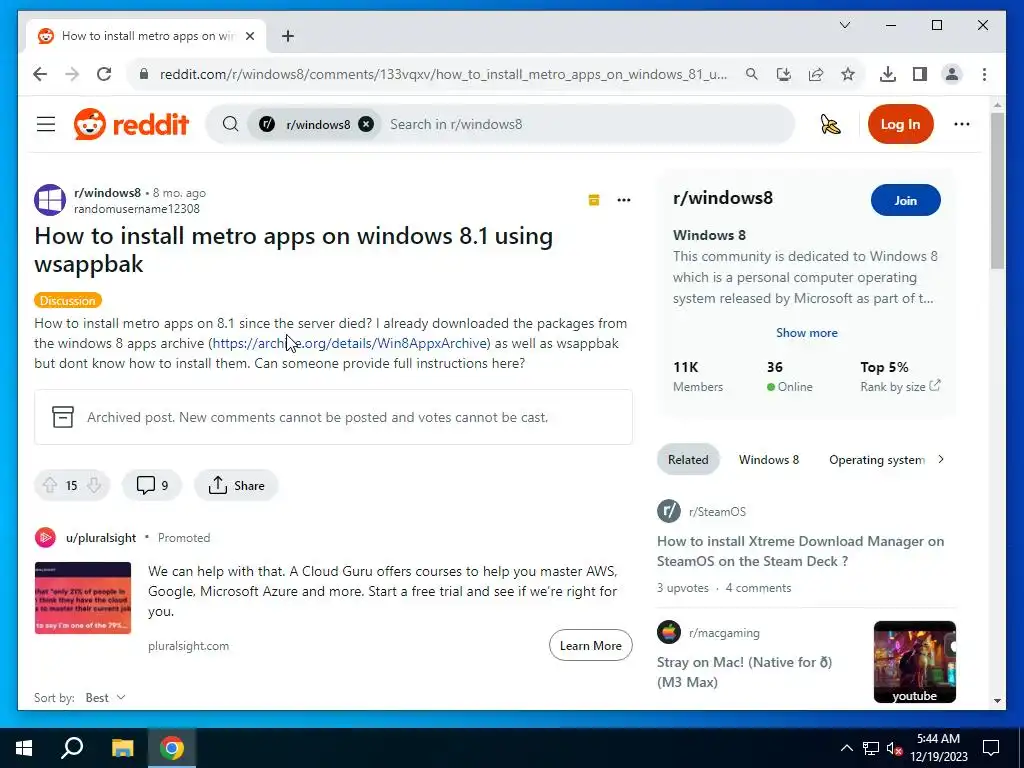Open the 9 comments button
Viewport: 1024px width, 768px height.
(x=152, y=485)
